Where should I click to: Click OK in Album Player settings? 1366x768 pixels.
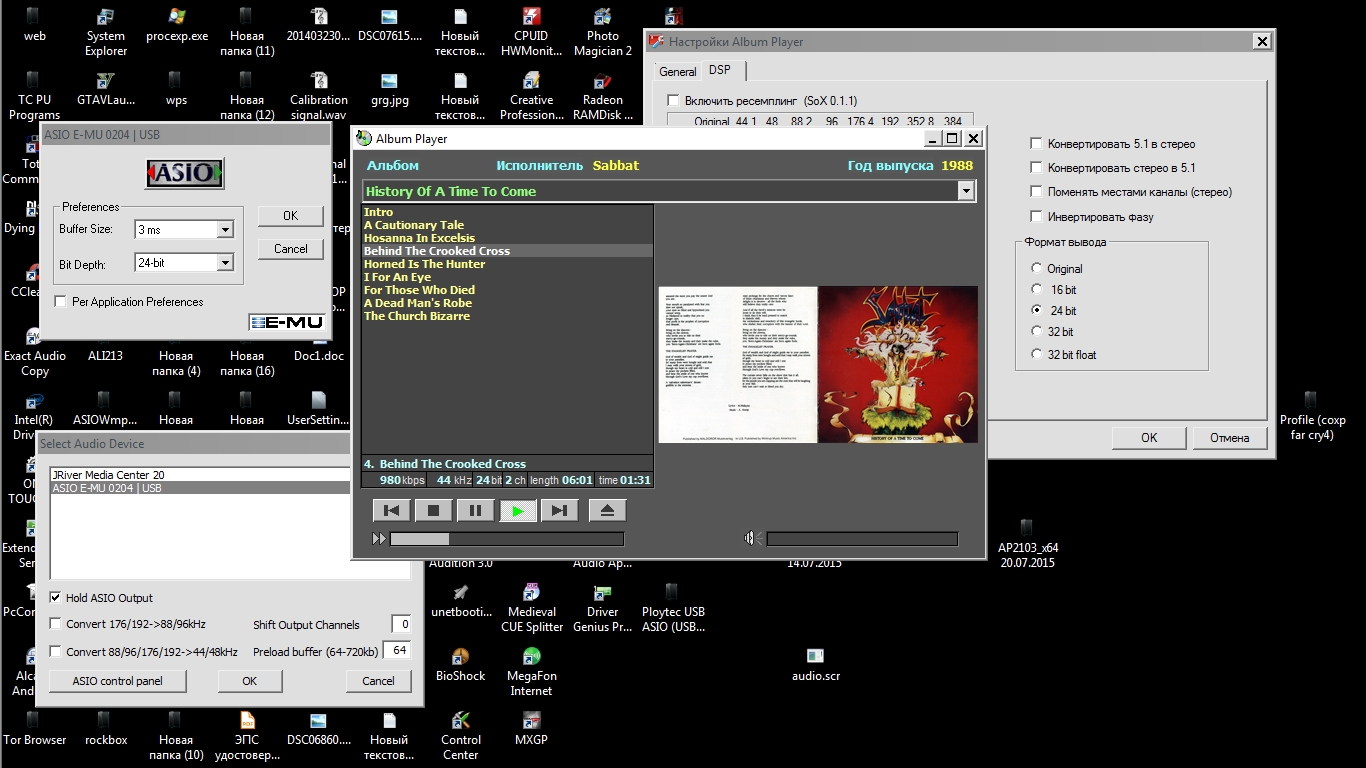1149,438
